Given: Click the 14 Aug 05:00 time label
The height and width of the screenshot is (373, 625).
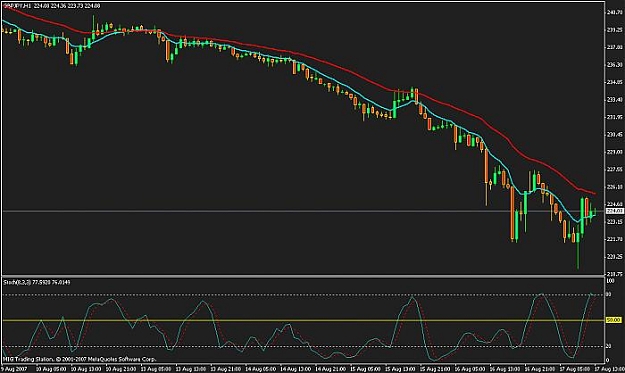Looking at the screenshot, I should [260, 369].
